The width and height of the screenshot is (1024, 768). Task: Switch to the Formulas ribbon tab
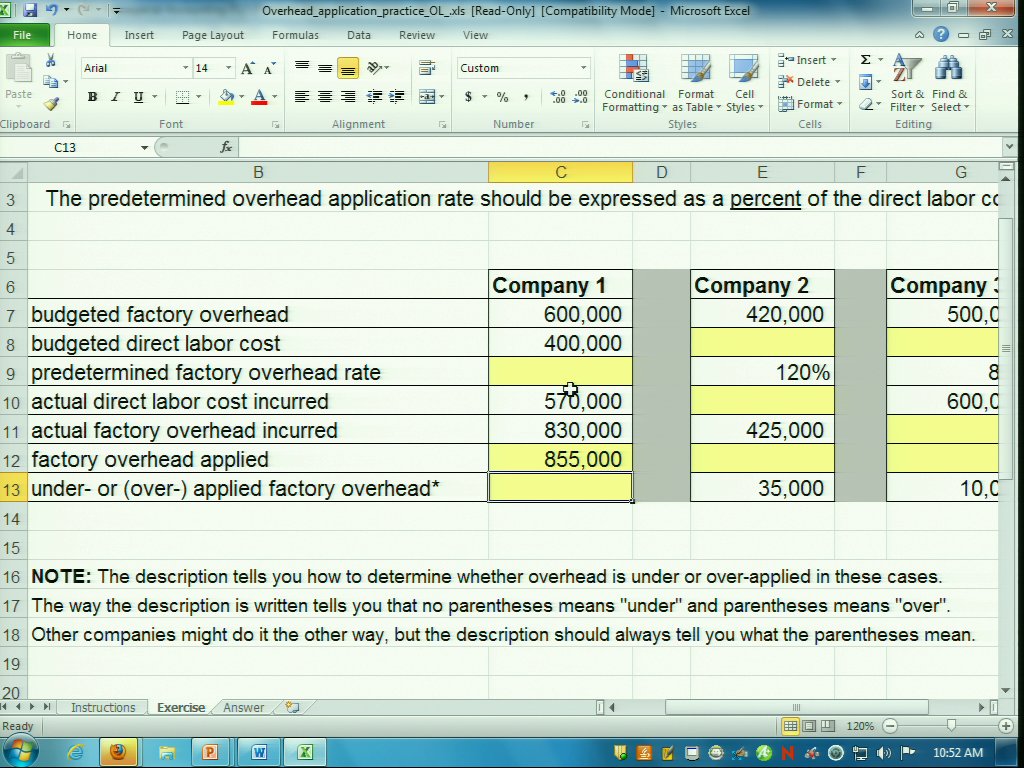click(295, 35)
